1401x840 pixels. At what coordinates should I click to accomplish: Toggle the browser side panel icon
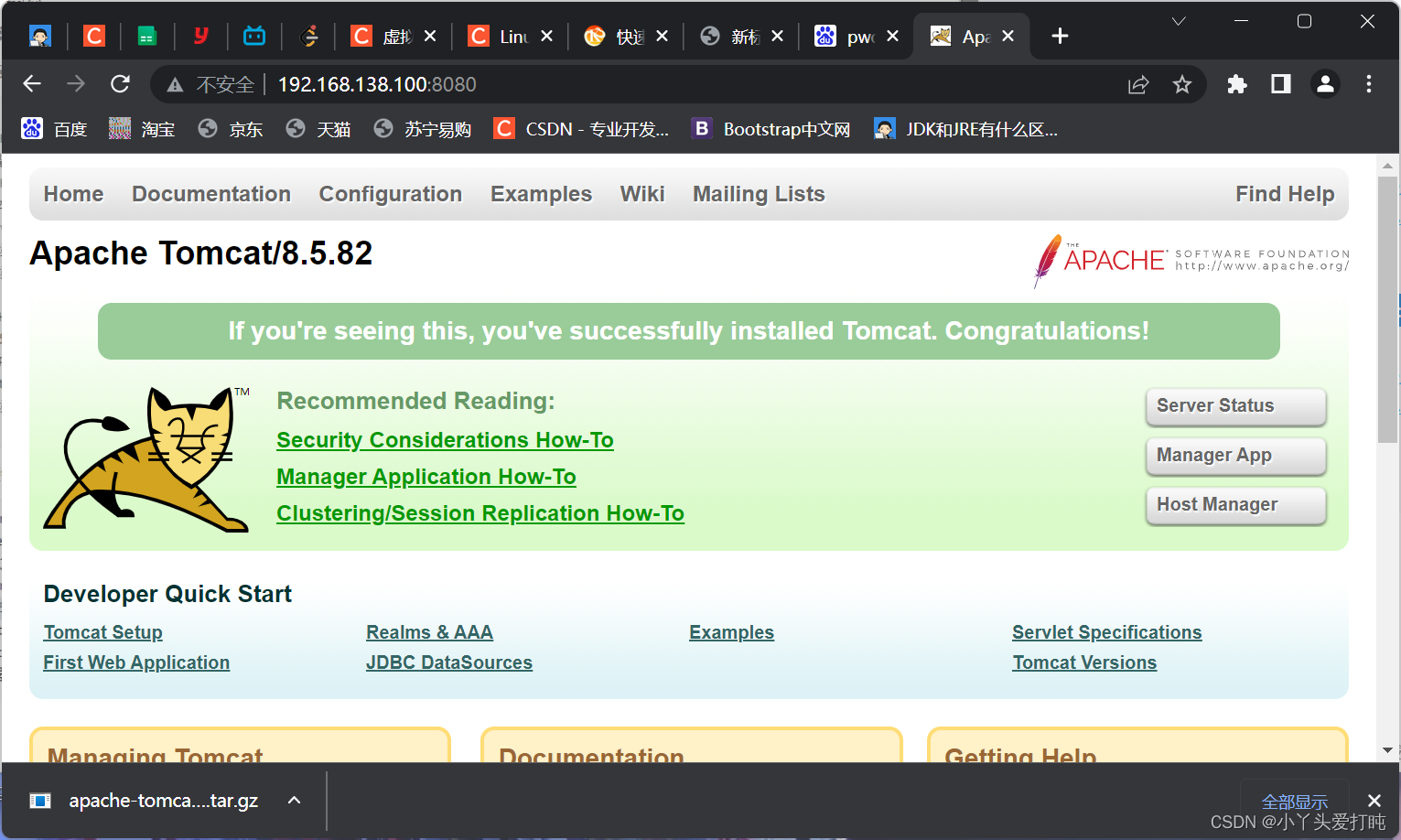point(1281,84)
